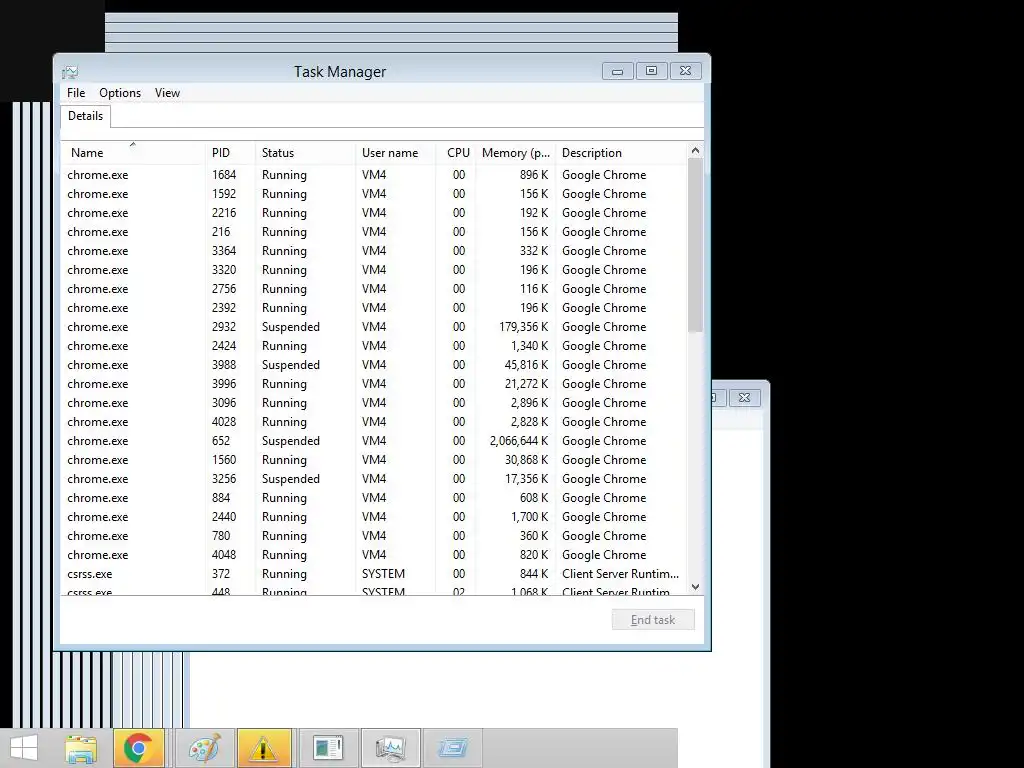Select the process with PID 3988

pos(374,364)
